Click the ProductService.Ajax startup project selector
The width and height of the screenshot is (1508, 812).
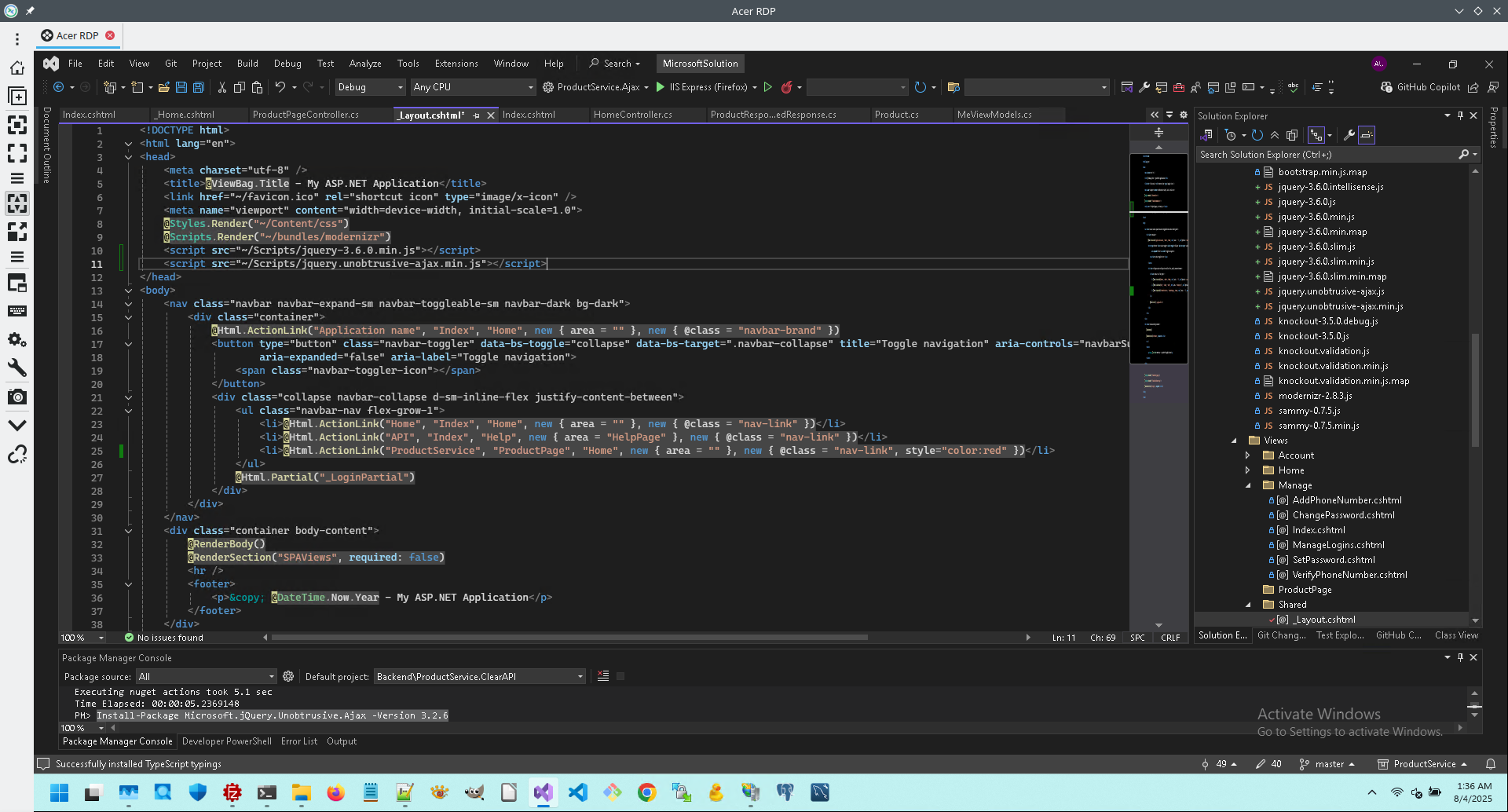596,87
